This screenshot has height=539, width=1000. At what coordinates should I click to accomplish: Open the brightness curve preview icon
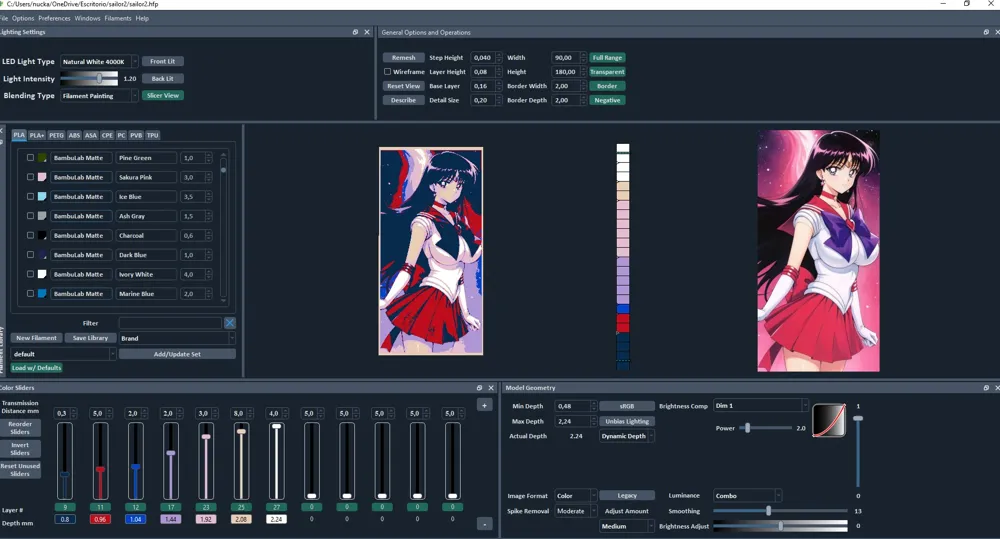829,420
